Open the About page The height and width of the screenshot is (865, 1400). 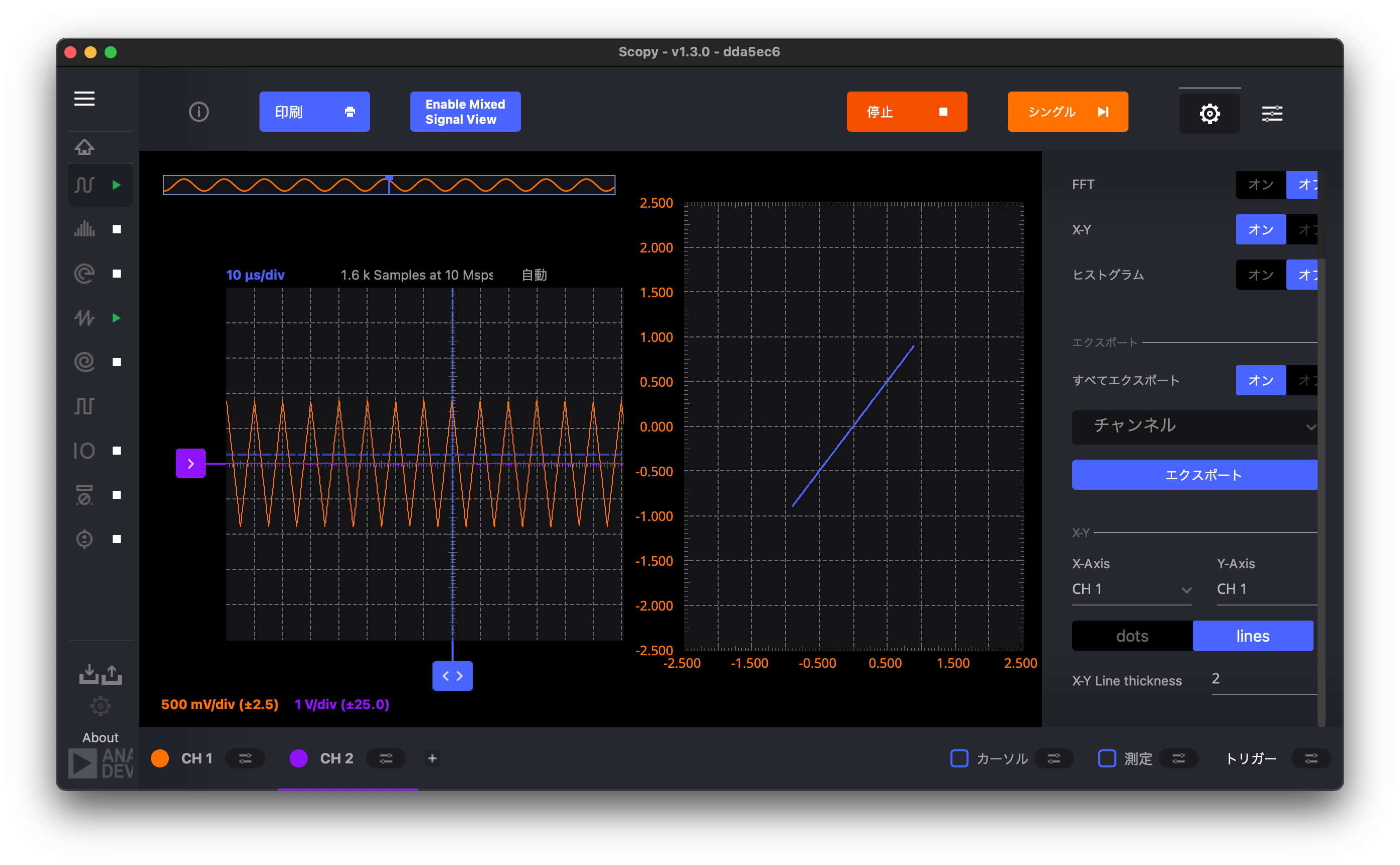[100, 737]
